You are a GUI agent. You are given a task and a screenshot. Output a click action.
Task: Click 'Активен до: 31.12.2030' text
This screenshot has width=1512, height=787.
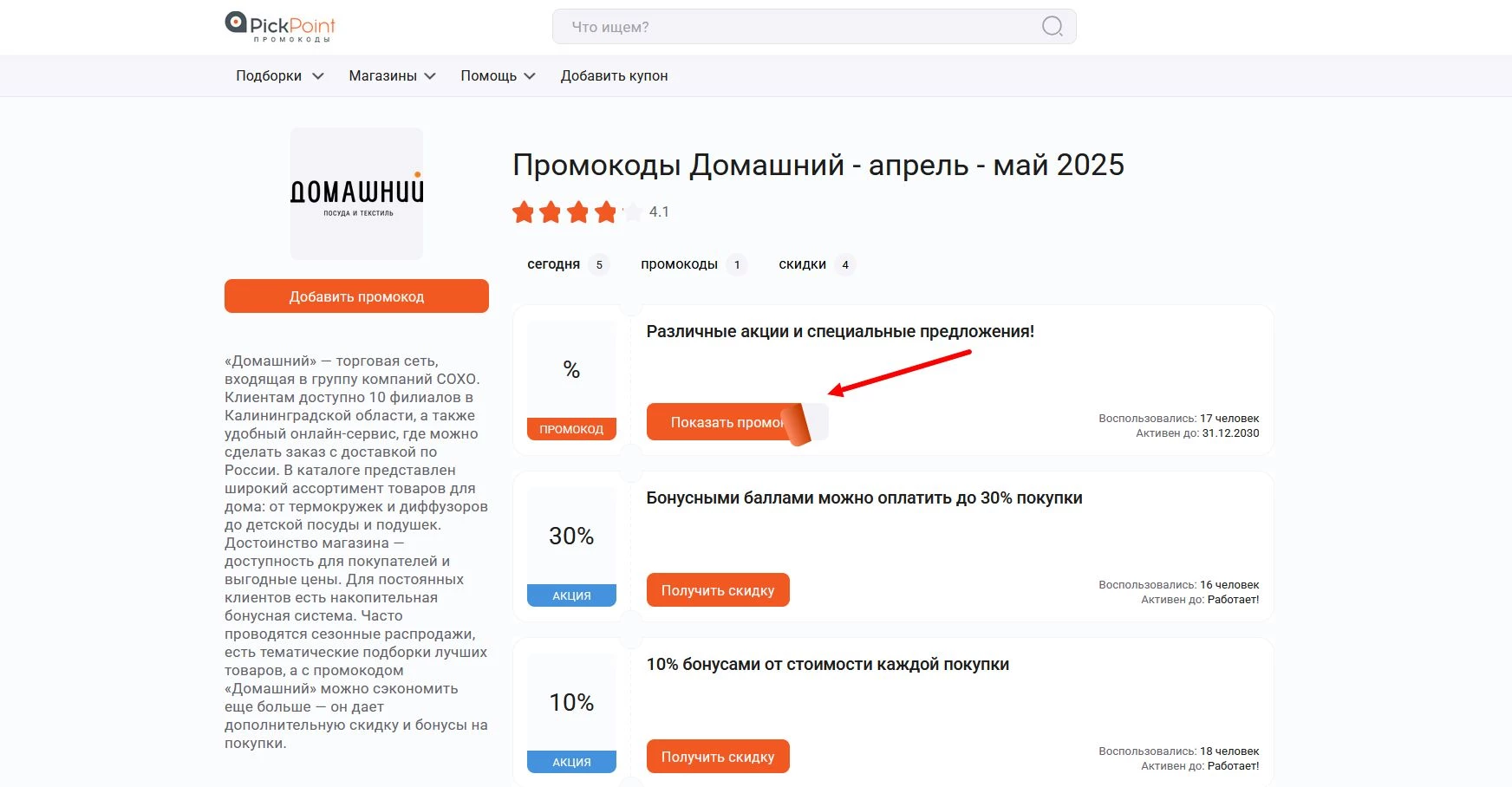click(1197, 433)
